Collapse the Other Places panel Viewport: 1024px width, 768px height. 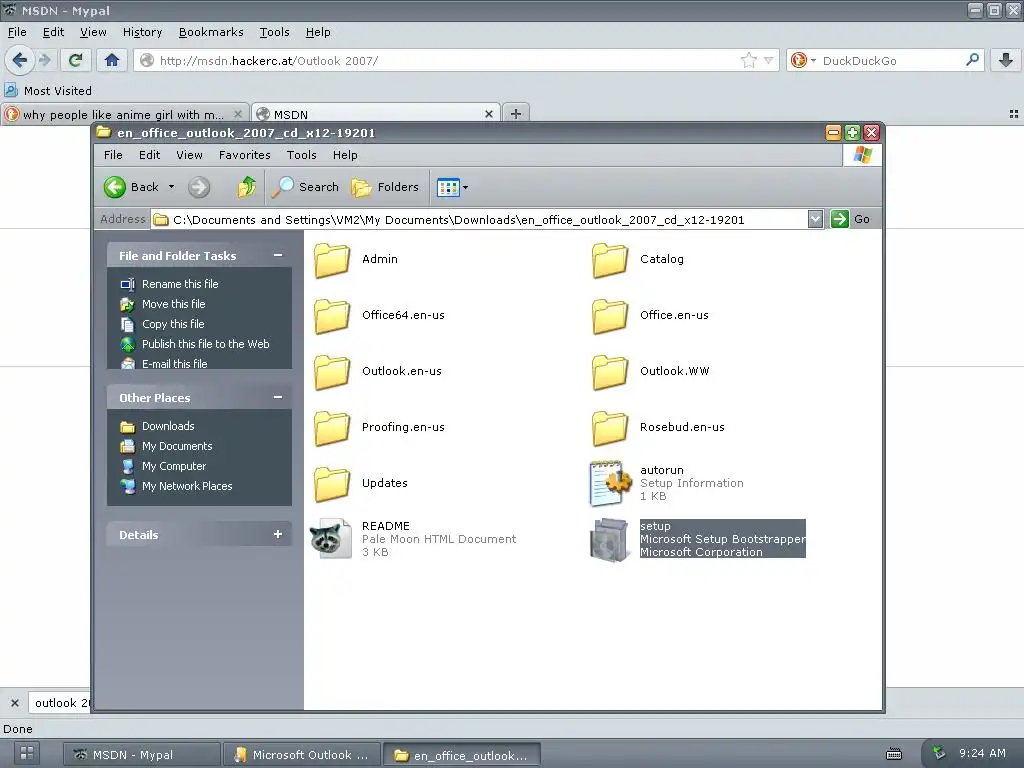[278, 397]
